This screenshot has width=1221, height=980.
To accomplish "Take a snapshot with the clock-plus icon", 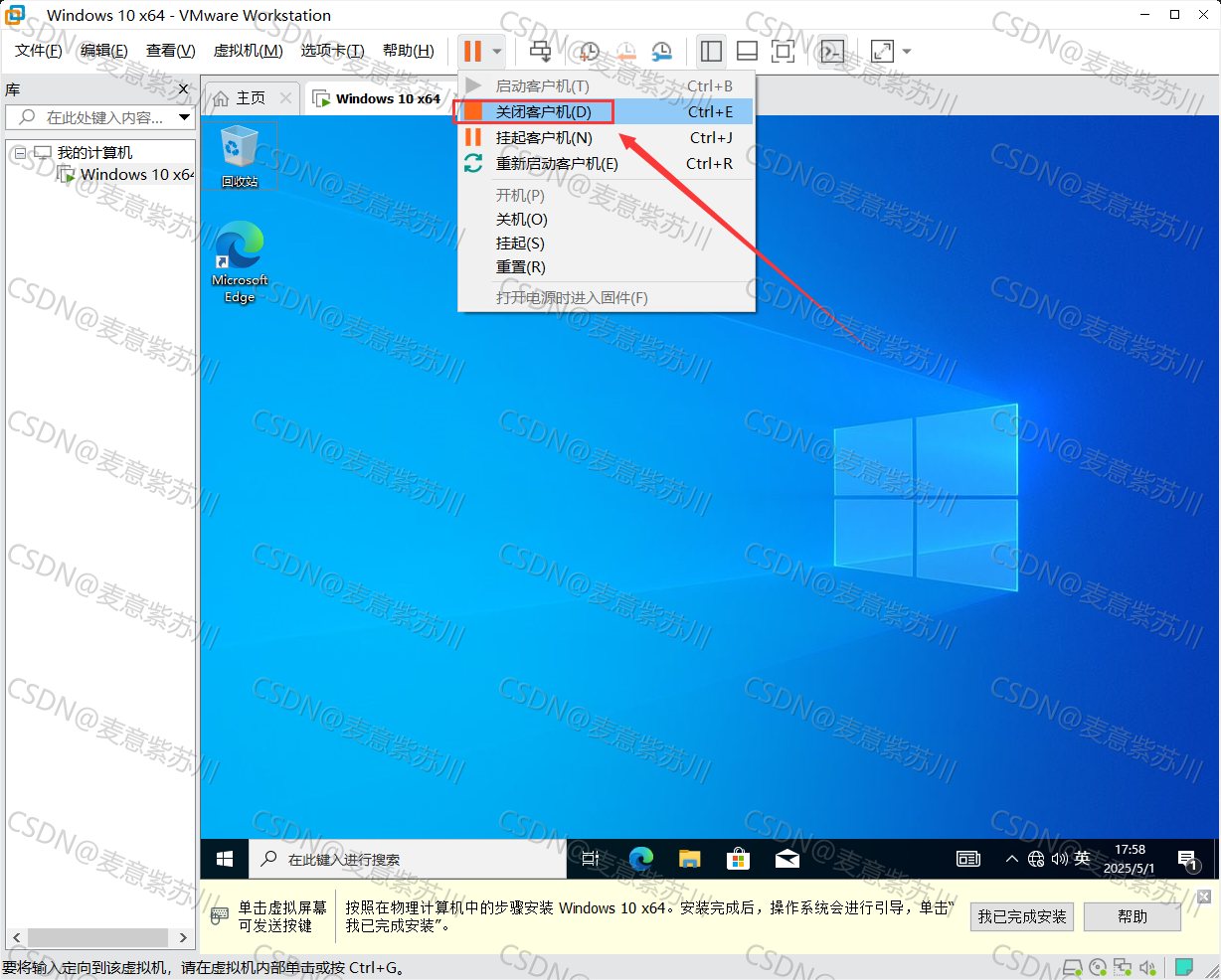I will [x=589, y=51].
